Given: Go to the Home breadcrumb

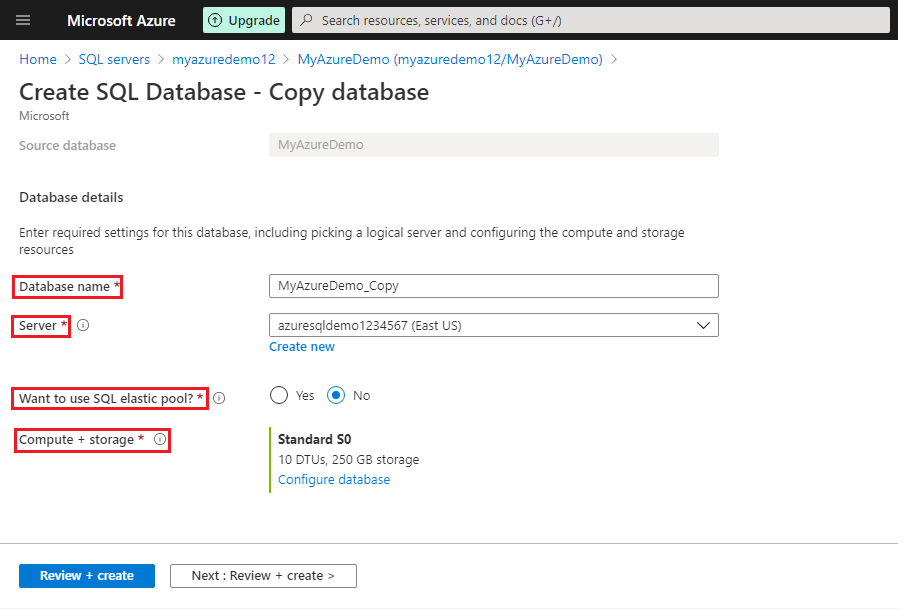Looking at the screenshot, I should point(38,60).
